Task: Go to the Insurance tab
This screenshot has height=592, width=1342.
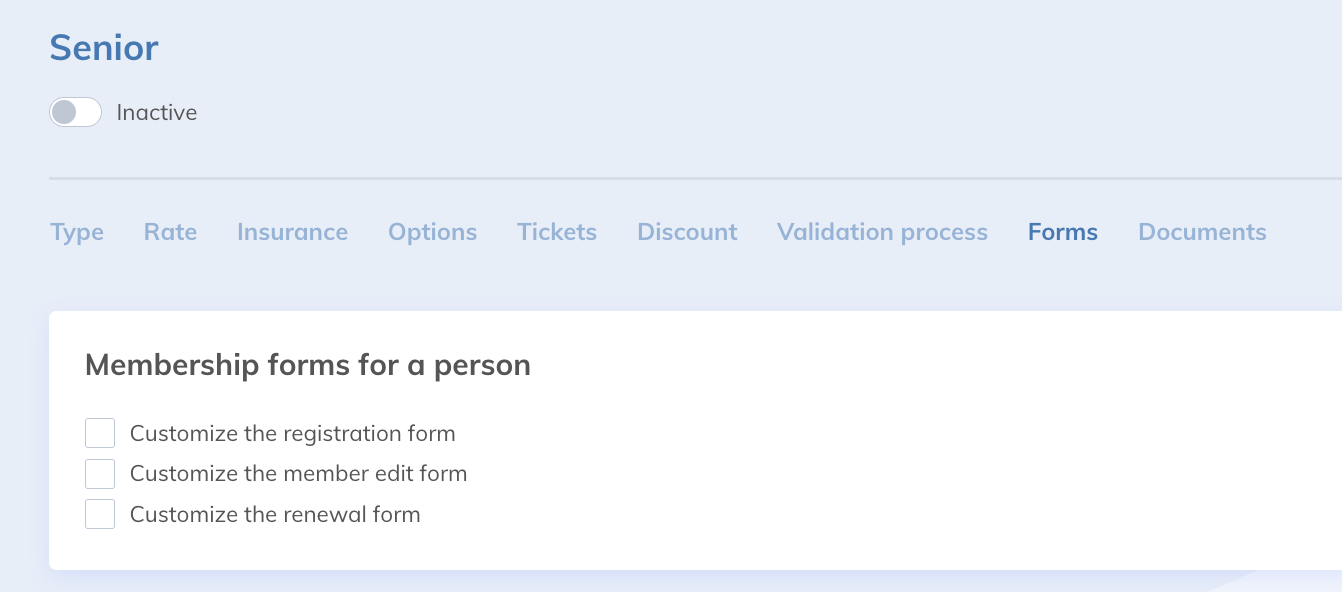Action: [x=292, y=232]
